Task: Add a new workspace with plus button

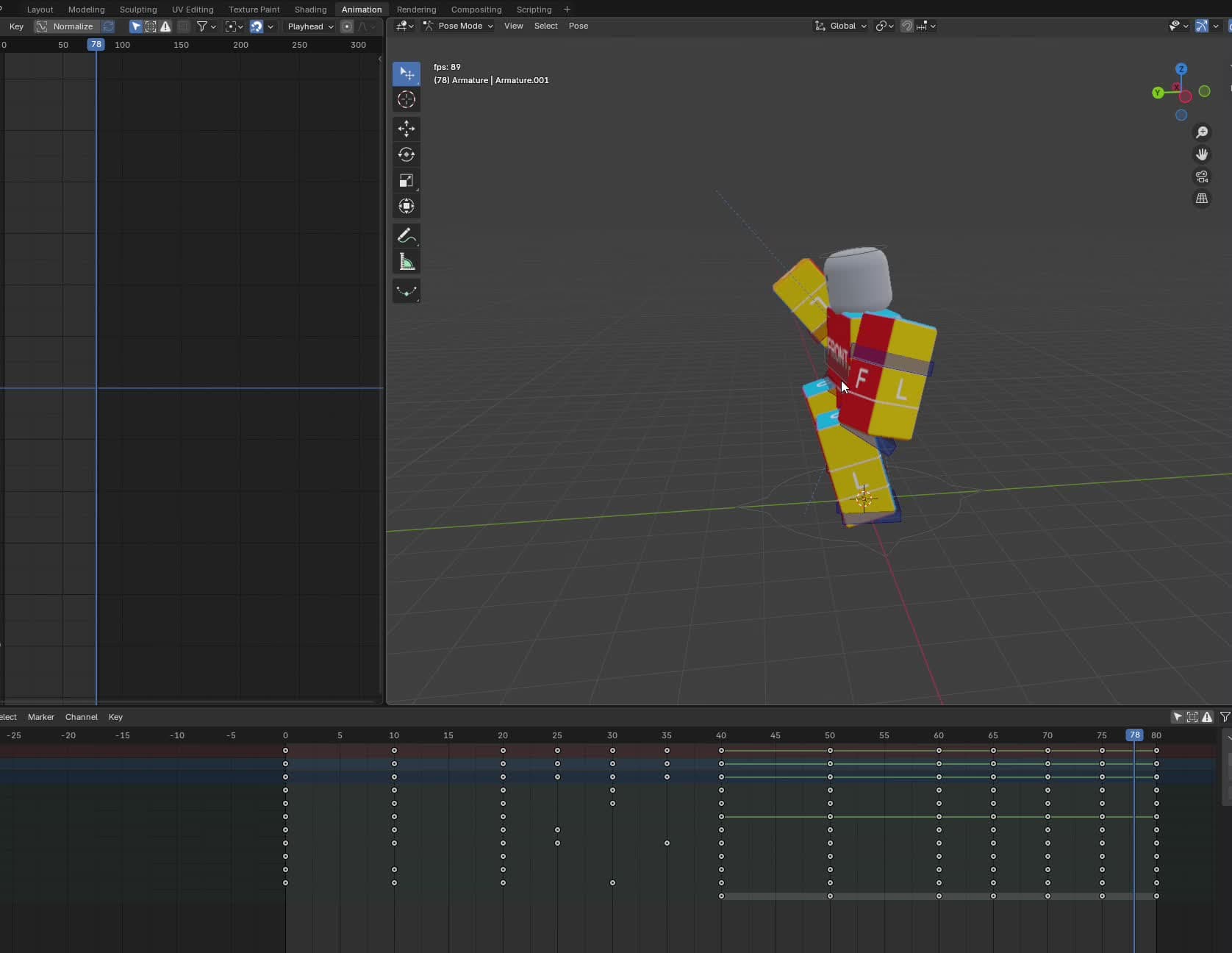Action: point(567,10)
